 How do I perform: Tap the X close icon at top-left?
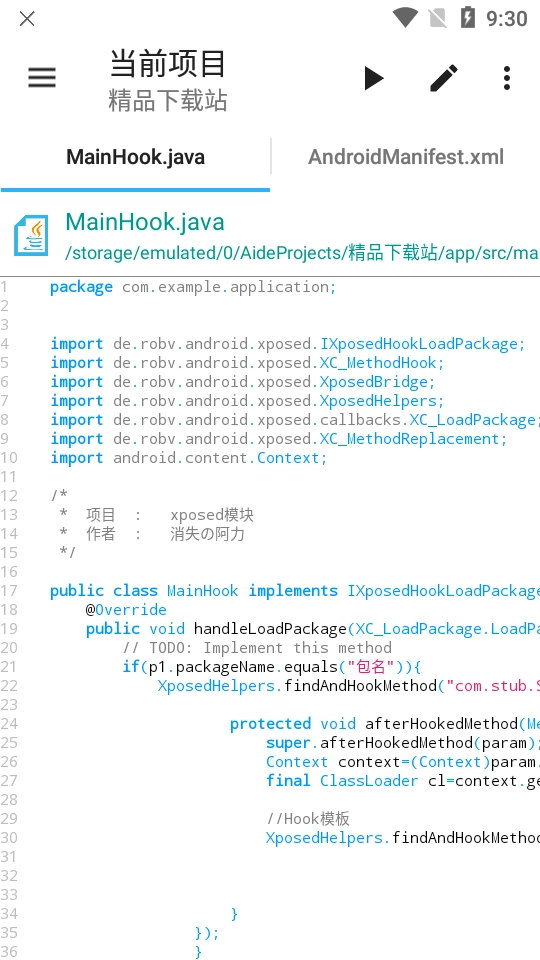[27, 18]
